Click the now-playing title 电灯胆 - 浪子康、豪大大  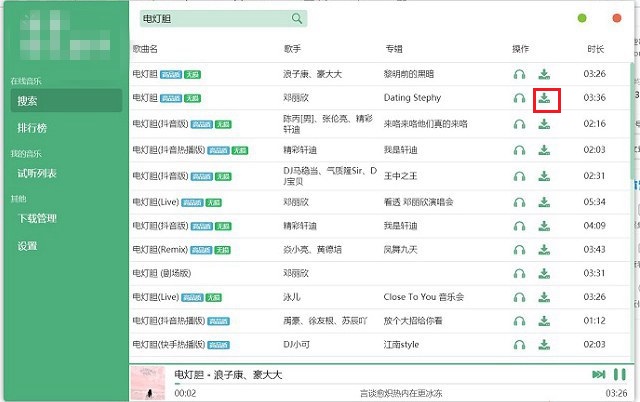tap(228, 374)
